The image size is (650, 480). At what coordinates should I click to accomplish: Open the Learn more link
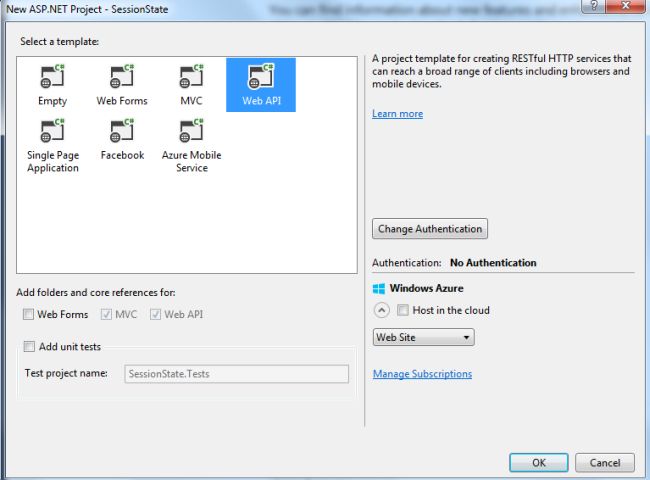tap(398, 114)
